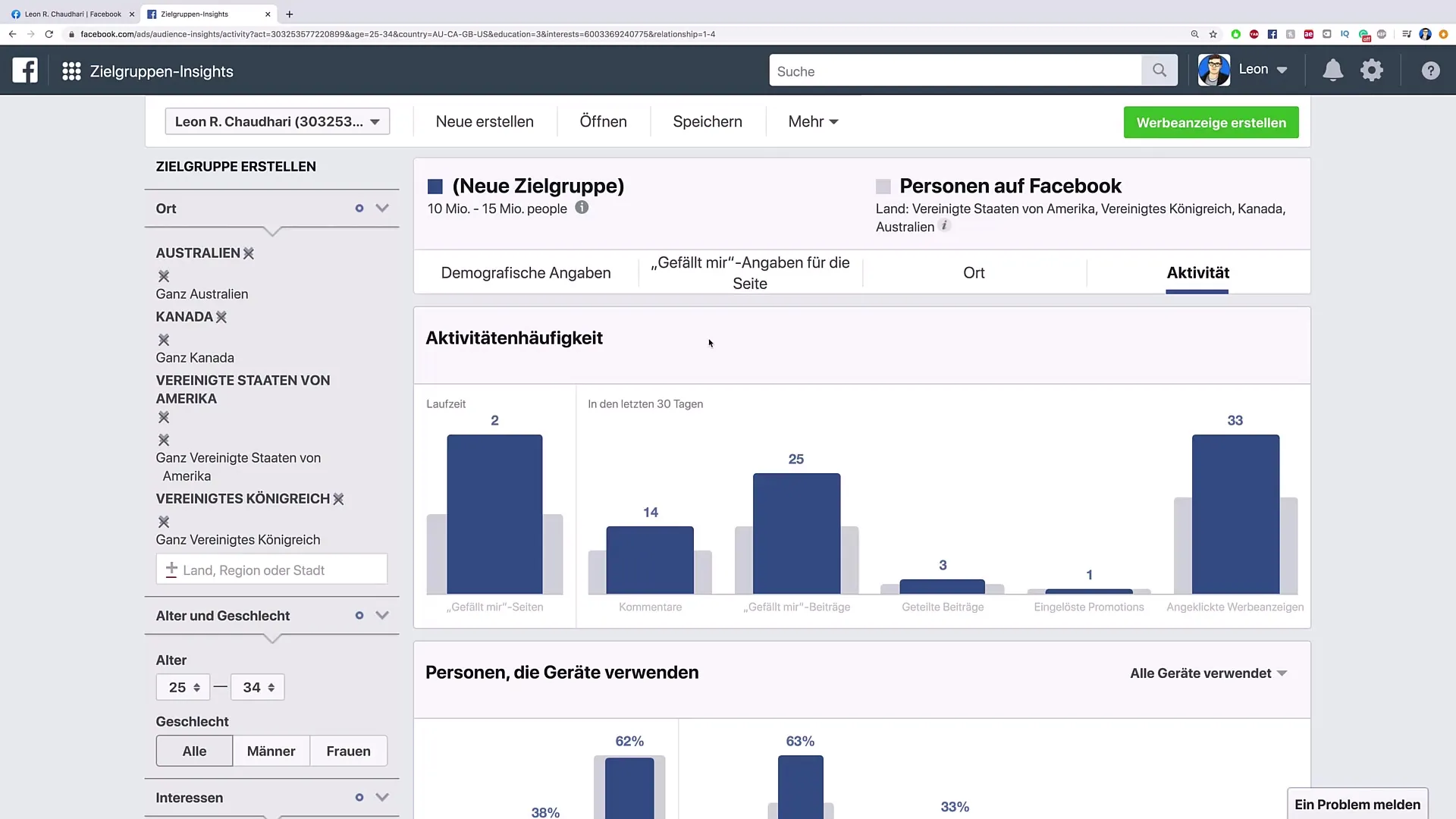Reload the page in browser
This screenshot has height=819, width=1456.
[x=49, y=34]
